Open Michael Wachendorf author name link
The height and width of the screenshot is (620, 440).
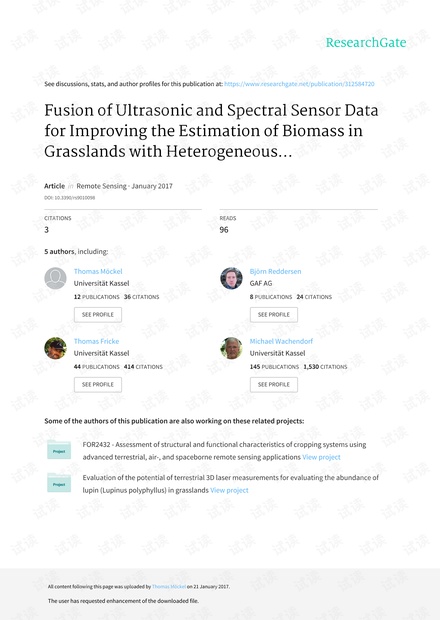[x=281, y=341]
